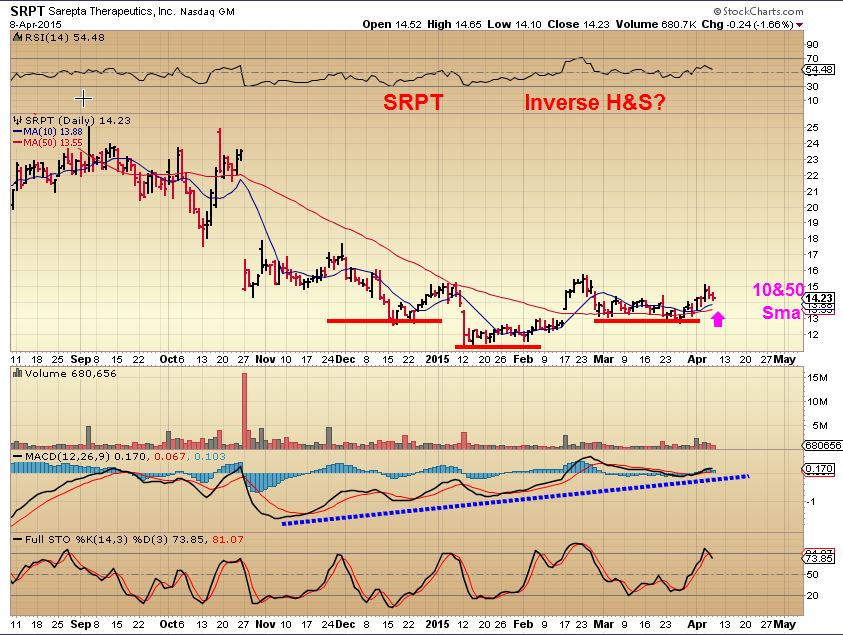Viewport: 843px width, 635px height.
Task: Click the Volume 680.7K header value
Action: (x=656, y=24)
